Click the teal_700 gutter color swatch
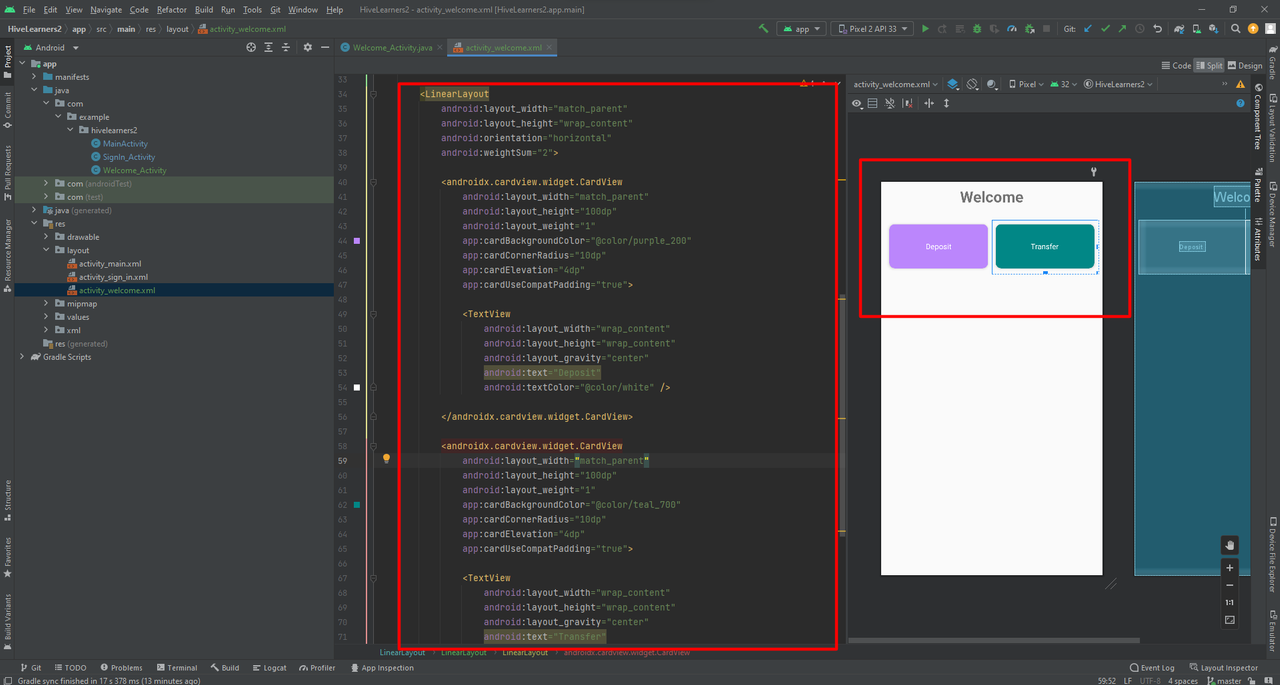Image resolution: width=1280 pixels, height=685 pixels. point(357,505)
